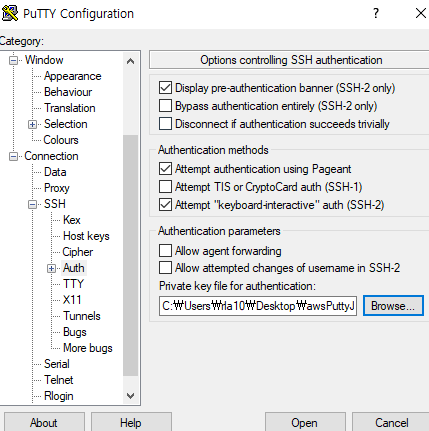429x431 pixels.
Task: Click the Browse button for private key
Action: [393, 305]
